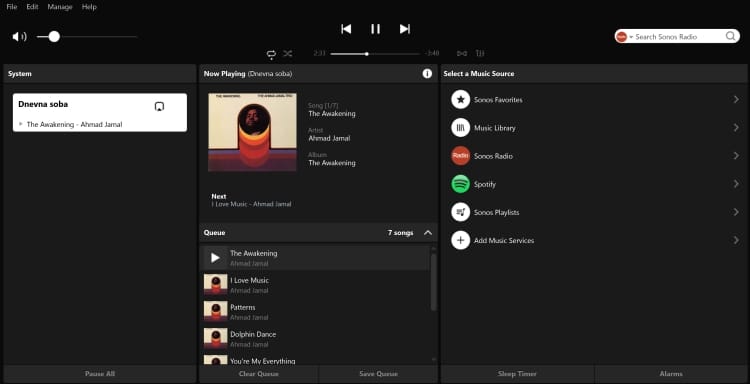Collapse the Queue panel
Screen dimensions: 750x384
[428, 233]
